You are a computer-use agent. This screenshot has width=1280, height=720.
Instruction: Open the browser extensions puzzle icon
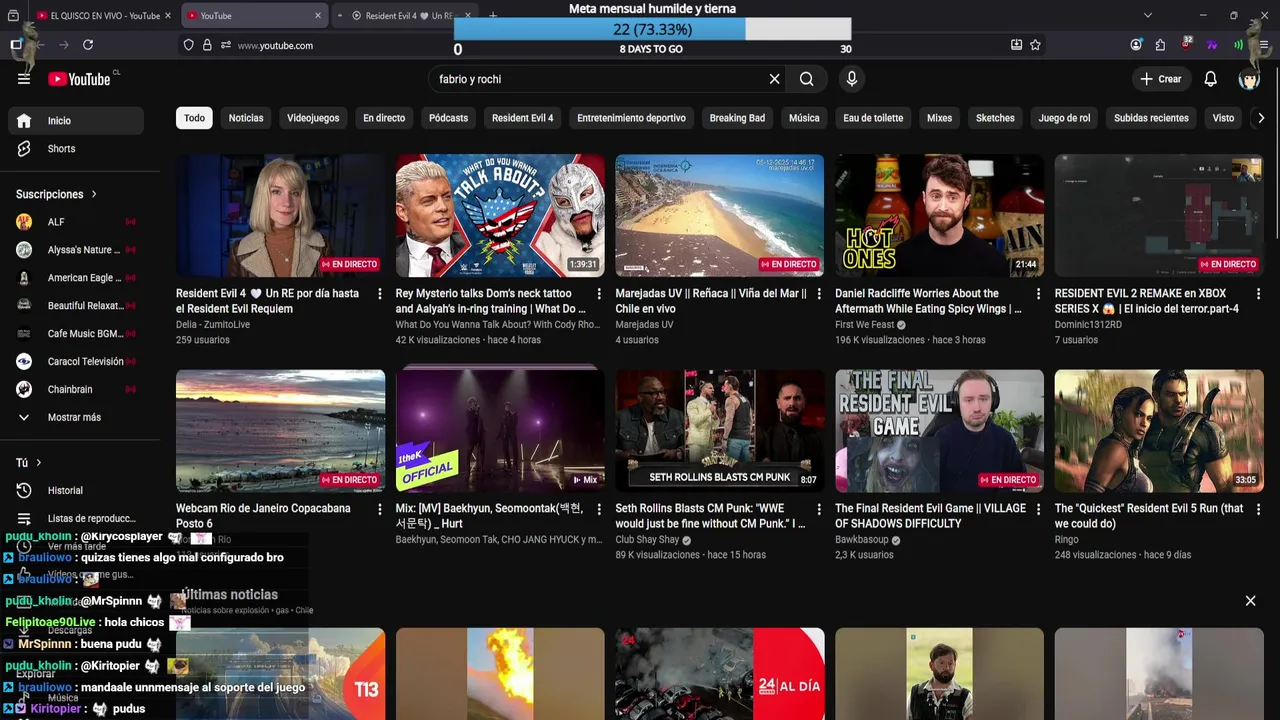[1160, 45]
